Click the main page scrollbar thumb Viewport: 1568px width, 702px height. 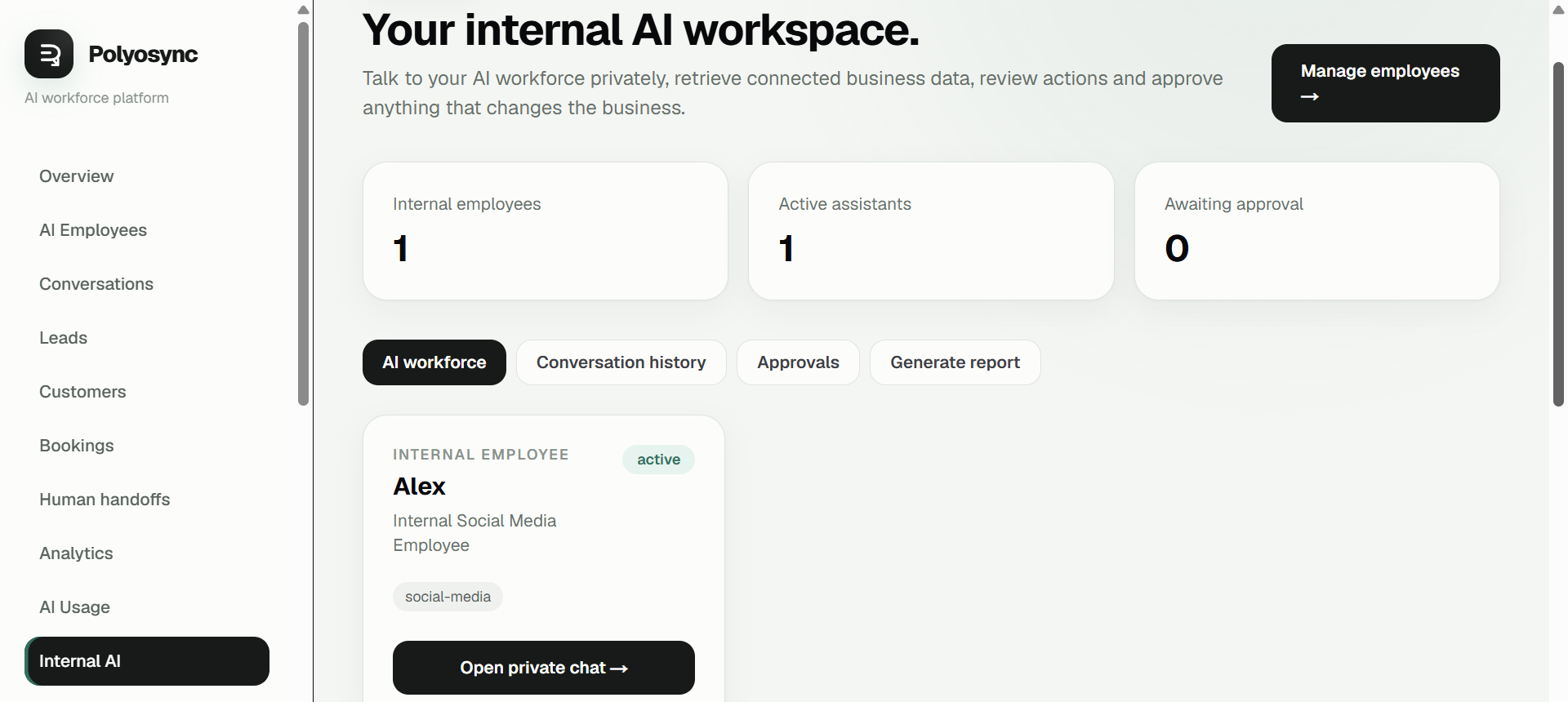(x=1558, y=233)
